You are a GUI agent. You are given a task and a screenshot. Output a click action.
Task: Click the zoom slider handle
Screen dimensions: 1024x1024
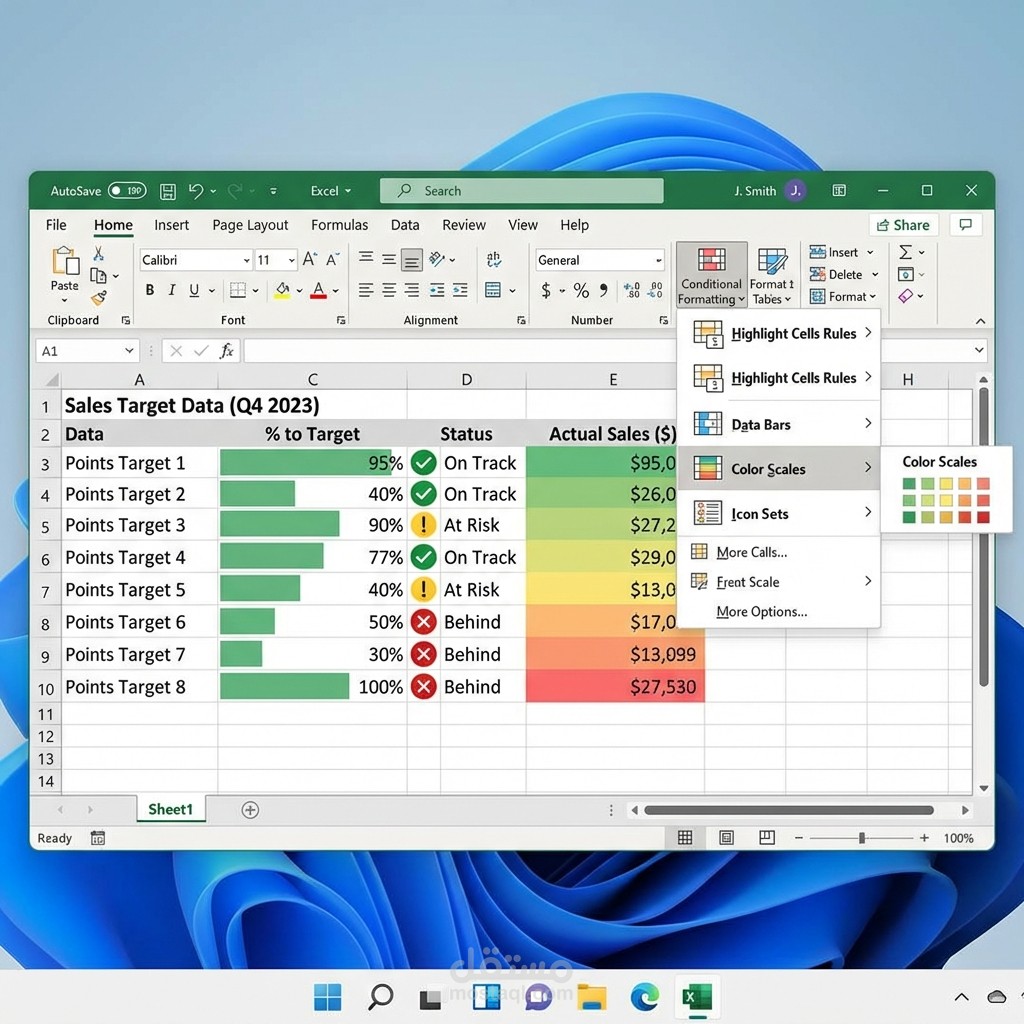click(862, 838)
